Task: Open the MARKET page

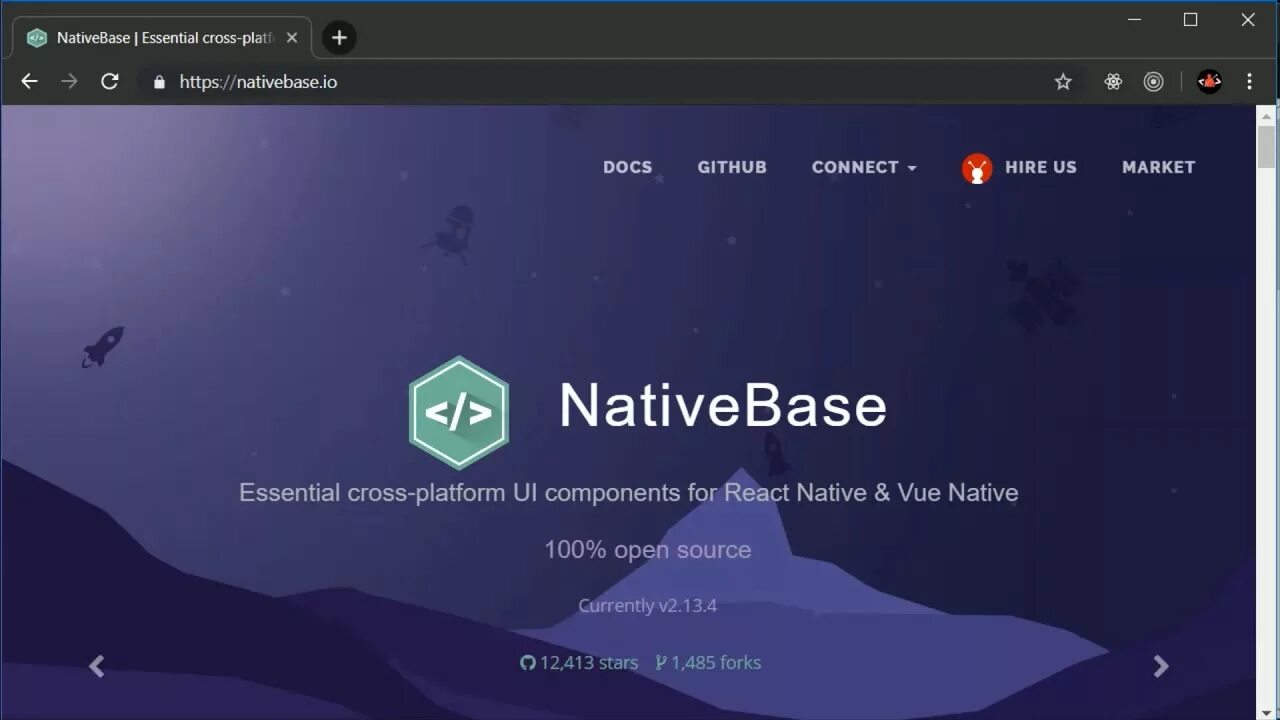Action: (x=1158, y=167)
